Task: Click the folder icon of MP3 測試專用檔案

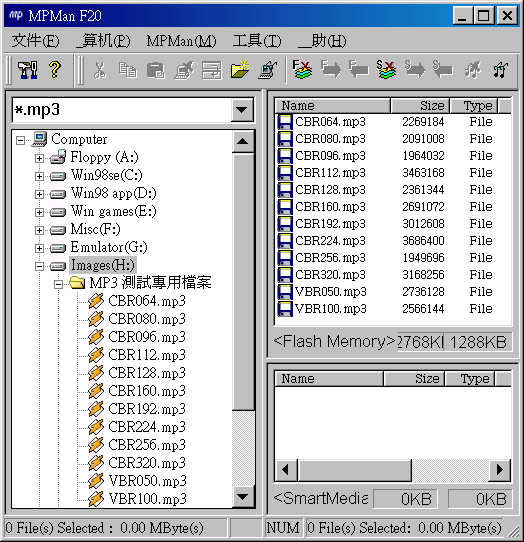Action: coord(77,283)
